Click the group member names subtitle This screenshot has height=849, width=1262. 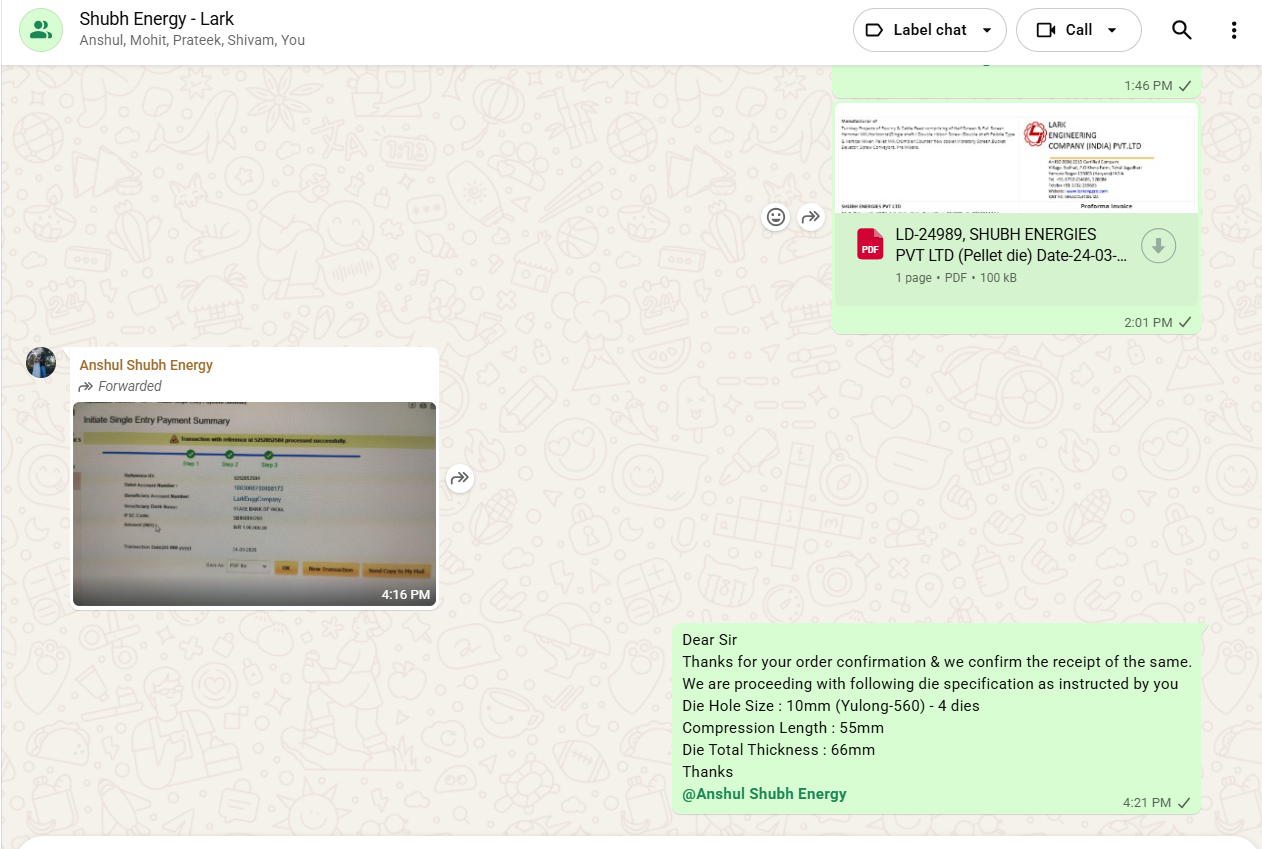[x=192, y=41]
